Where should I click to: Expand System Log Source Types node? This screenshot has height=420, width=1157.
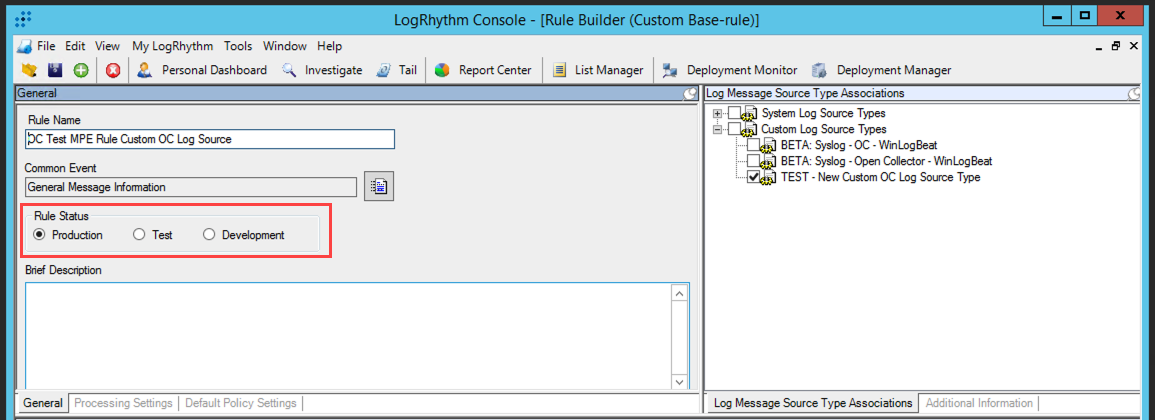coord(717,113)
